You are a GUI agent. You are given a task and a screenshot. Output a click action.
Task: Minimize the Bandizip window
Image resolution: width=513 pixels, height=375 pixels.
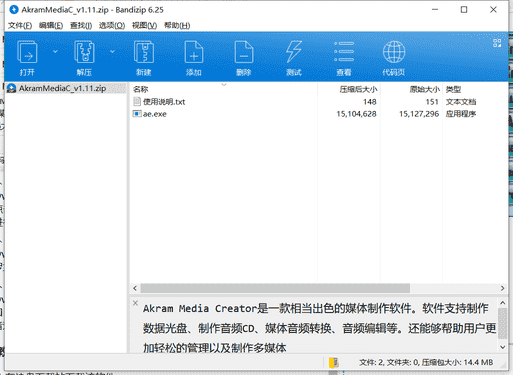click(435, 10)
